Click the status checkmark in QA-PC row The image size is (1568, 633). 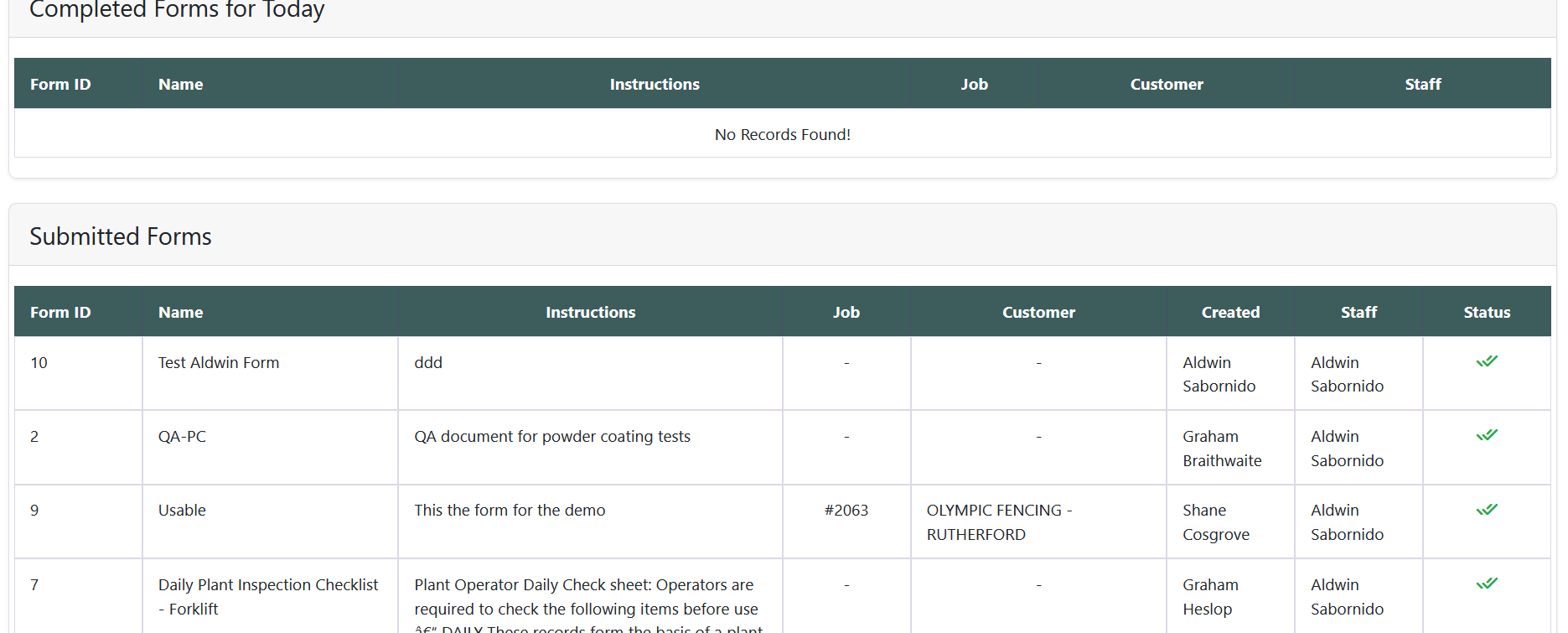coord(1486,436)
